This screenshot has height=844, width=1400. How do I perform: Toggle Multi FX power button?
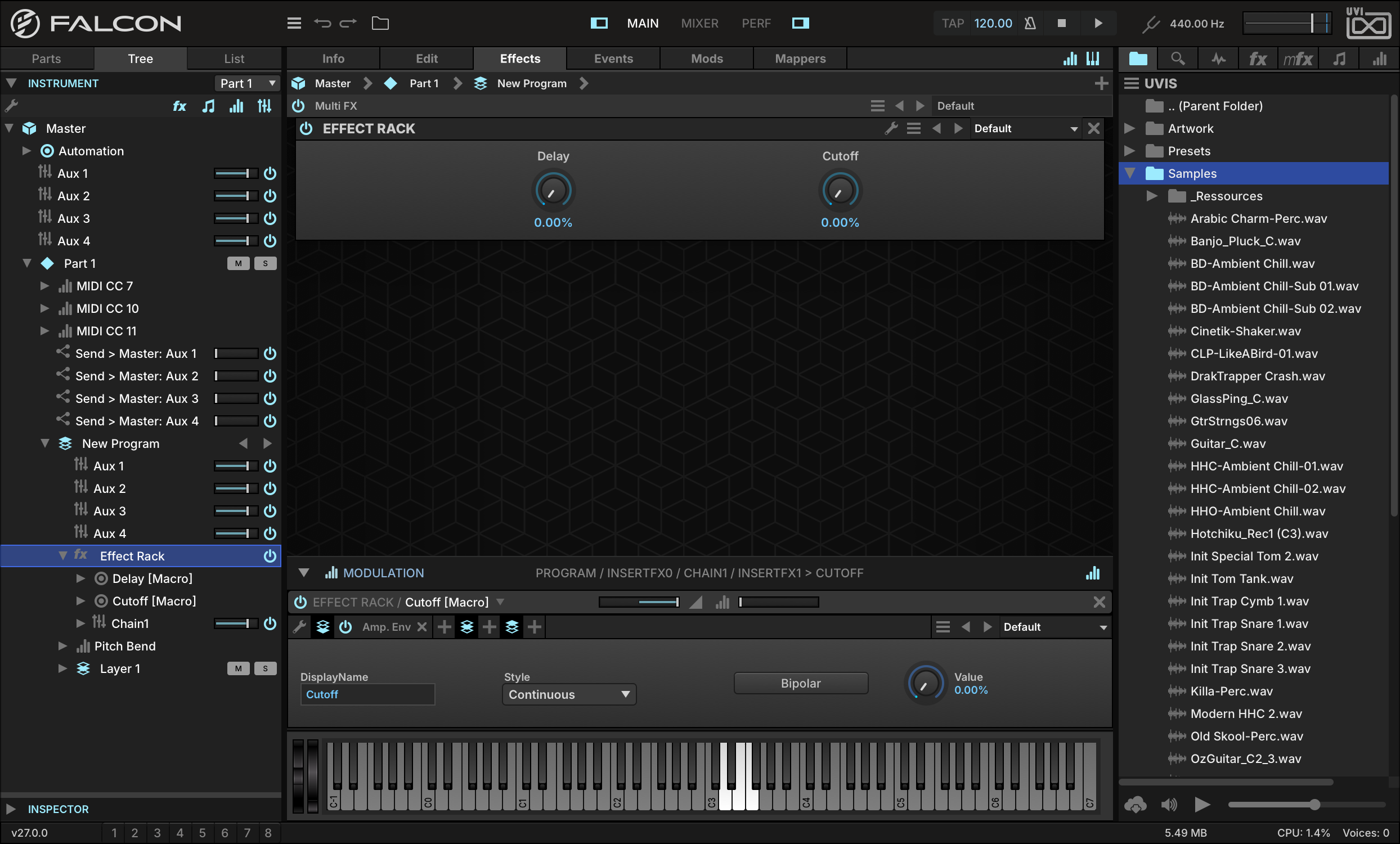pos(298,106)
